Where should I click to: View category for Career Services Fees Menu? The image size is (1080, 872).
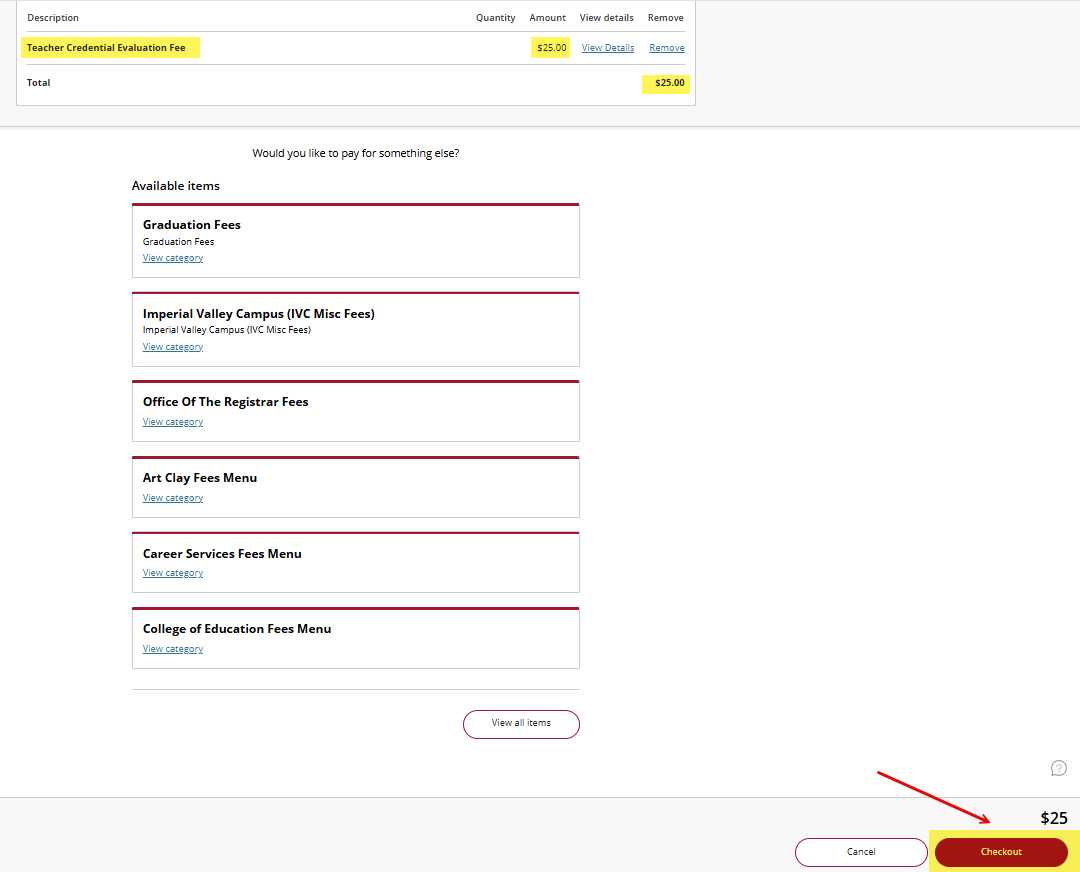[x=173, y=573]
